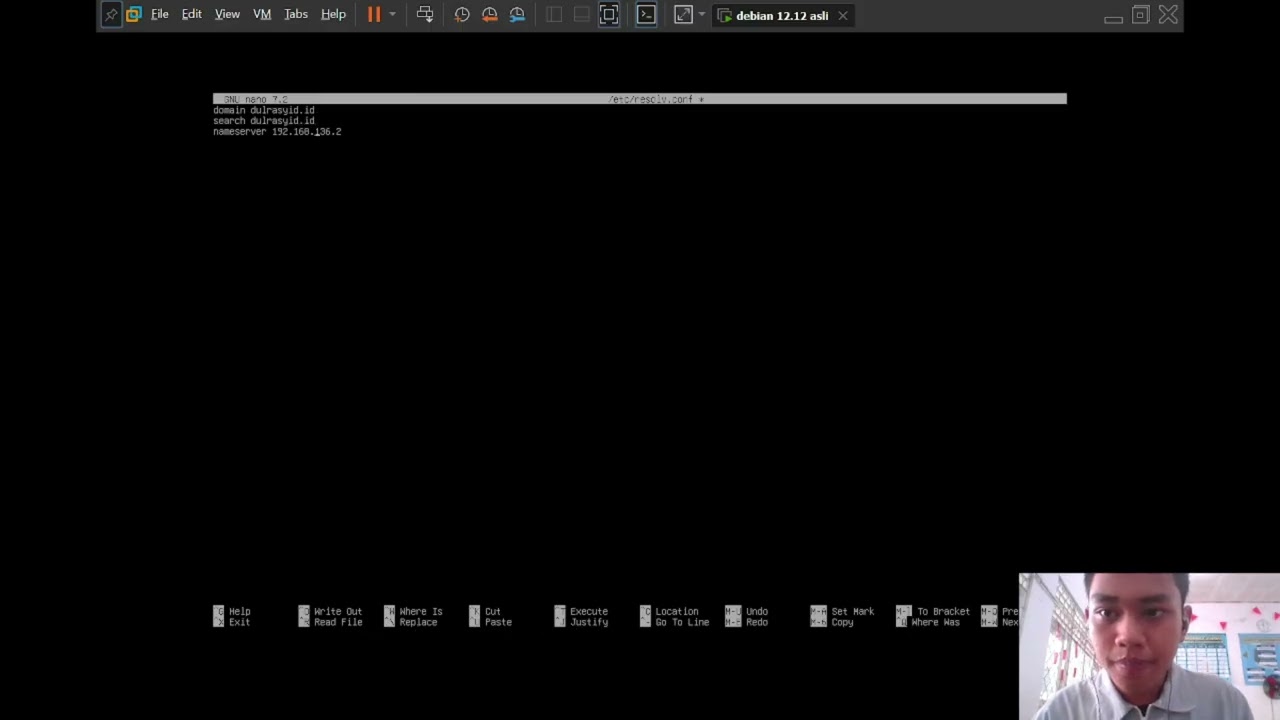
Task: Pause the virtual machine with the orange button
Action: click(x=374, y=15)
